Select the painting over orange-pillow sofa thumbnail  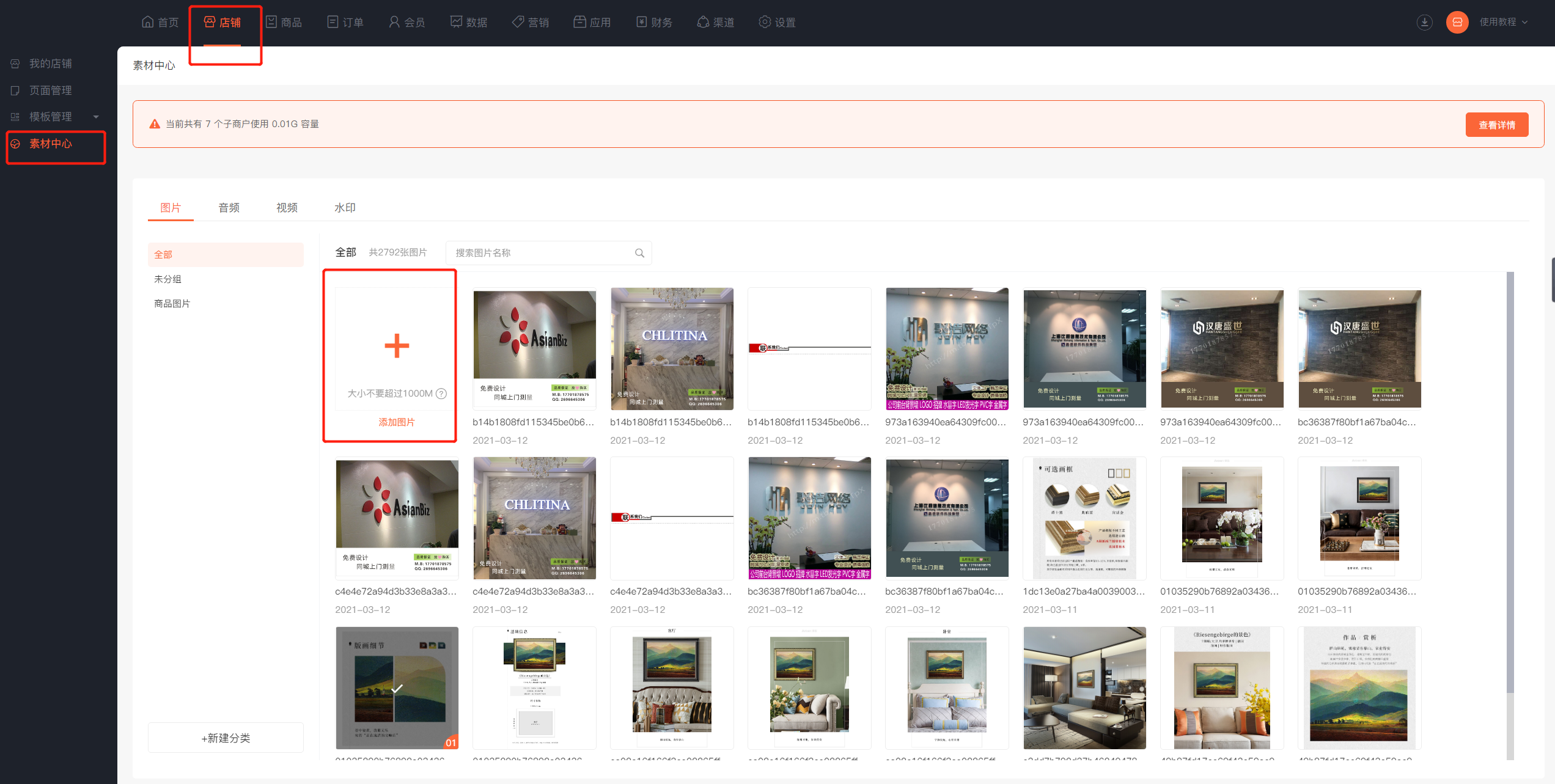point(1222,688)
